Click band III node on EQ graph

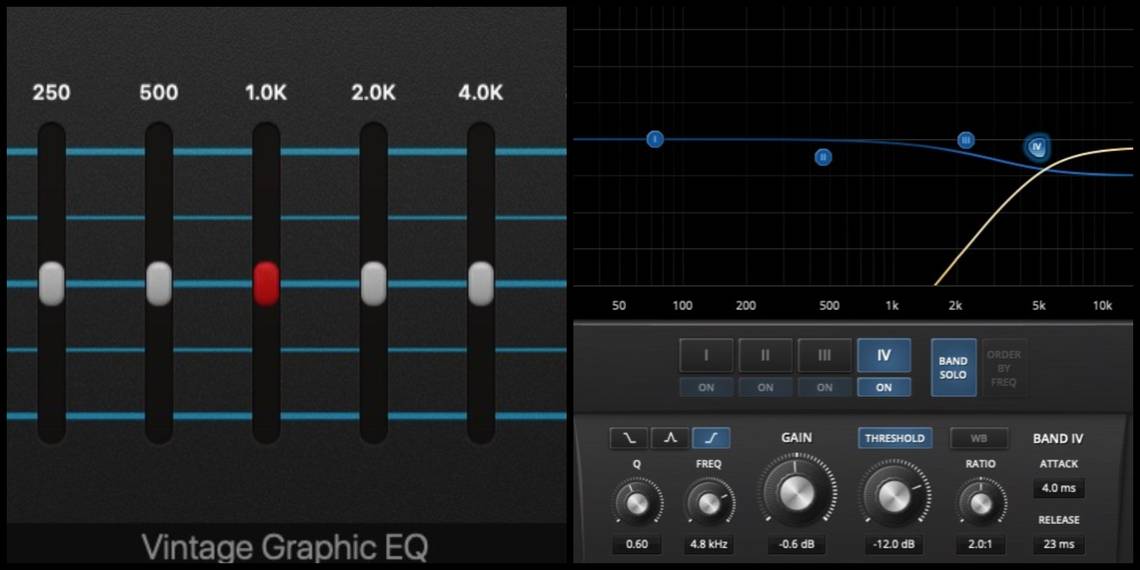pyautogui.click(x=966, y=140)
